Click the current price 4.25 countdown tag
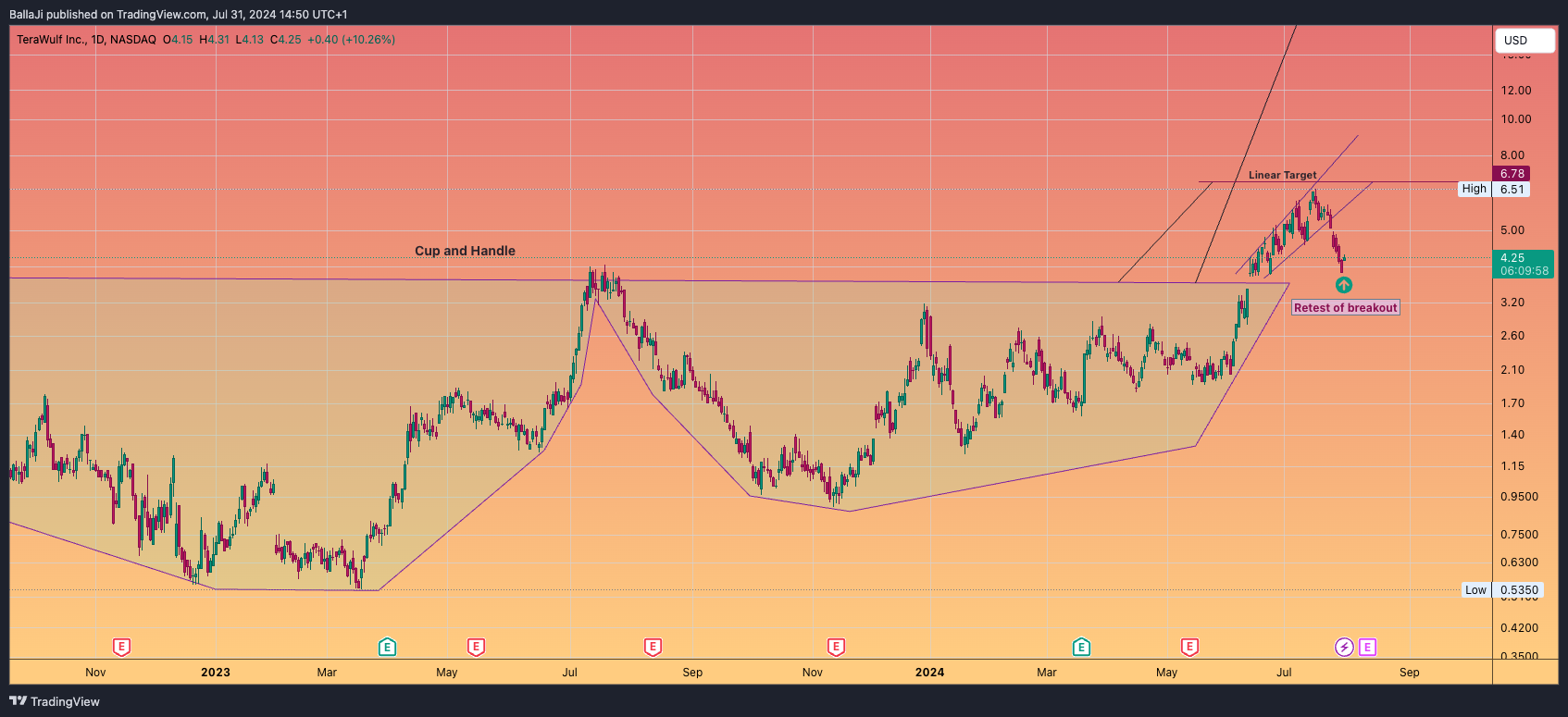 coord(1524,265)
